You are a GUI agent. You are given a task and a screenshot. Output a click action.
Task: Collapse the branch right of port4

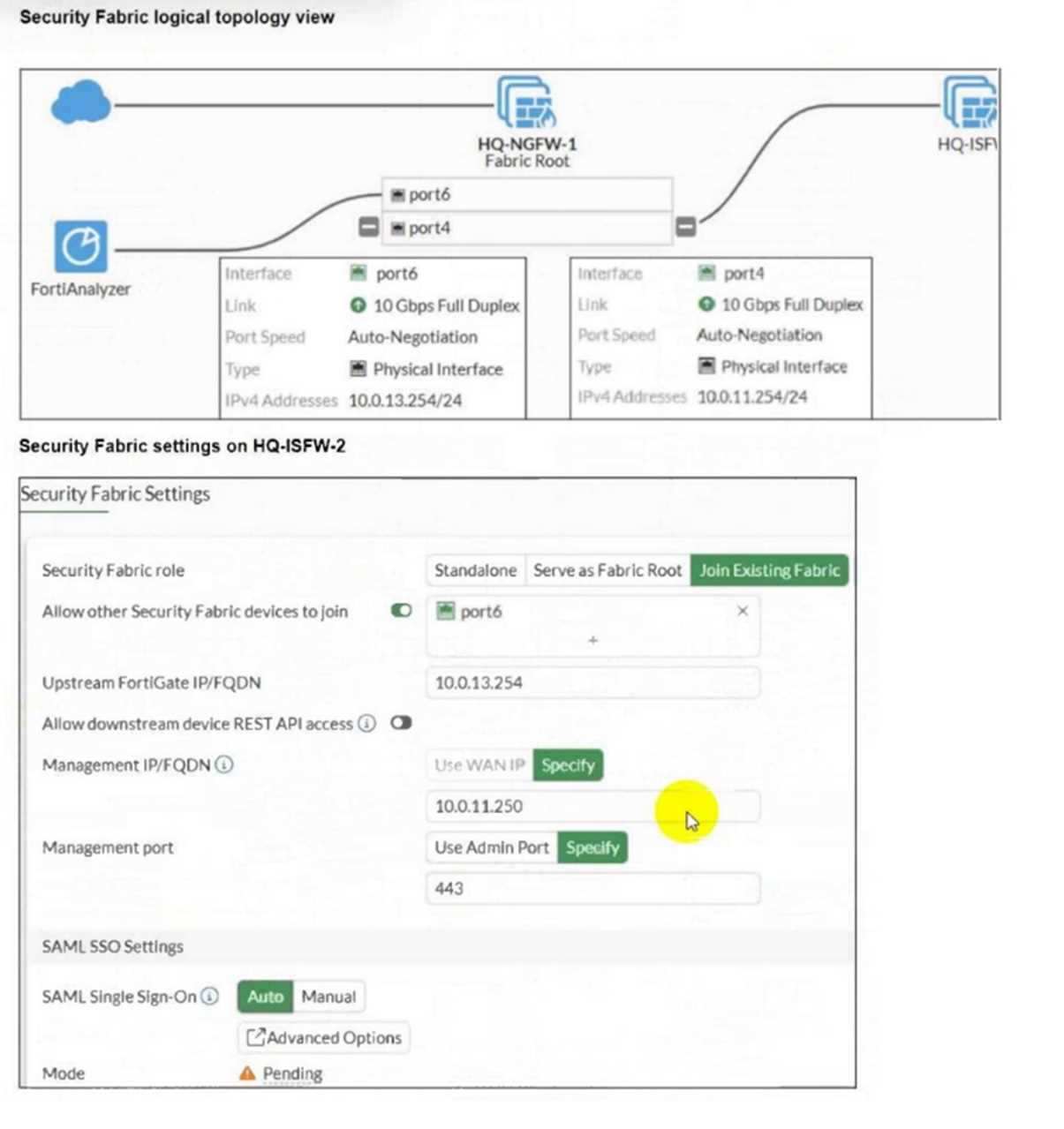coord(685,228)
